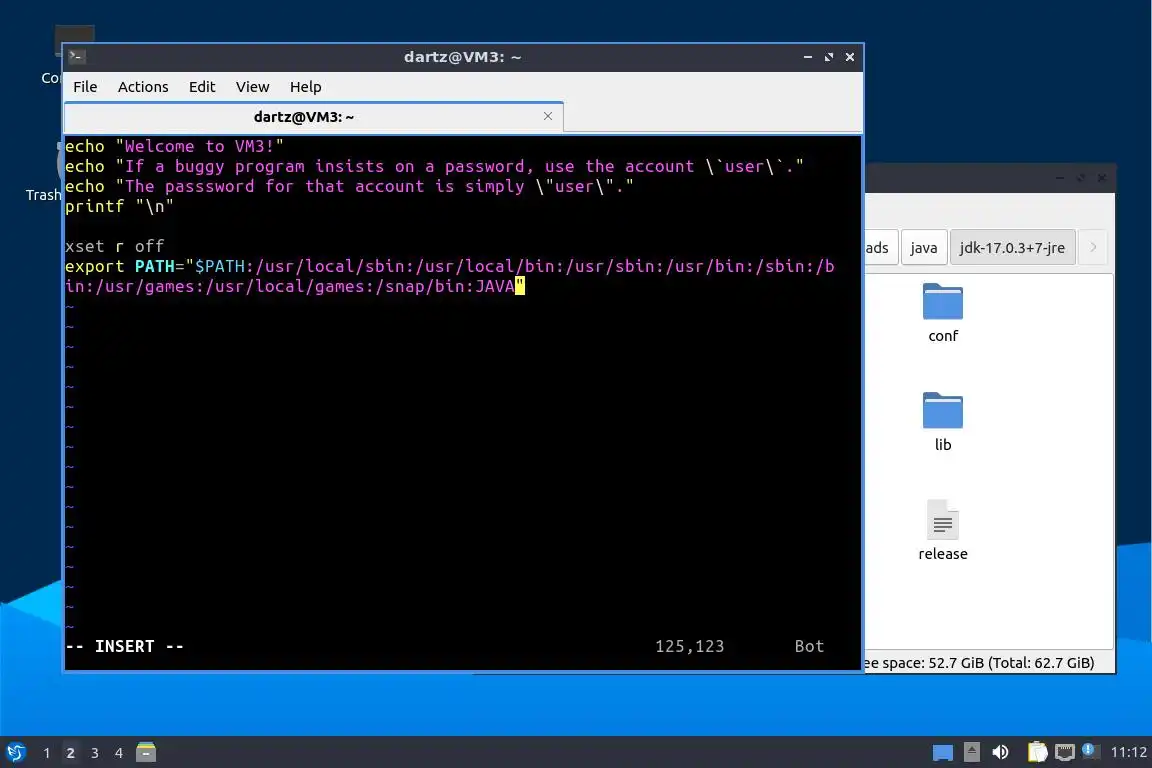Image resolution: width=1152 pixels, height=768 pixels.
Task: Open the file manager launcher in taskbar
Action: [x=146, y=752]
